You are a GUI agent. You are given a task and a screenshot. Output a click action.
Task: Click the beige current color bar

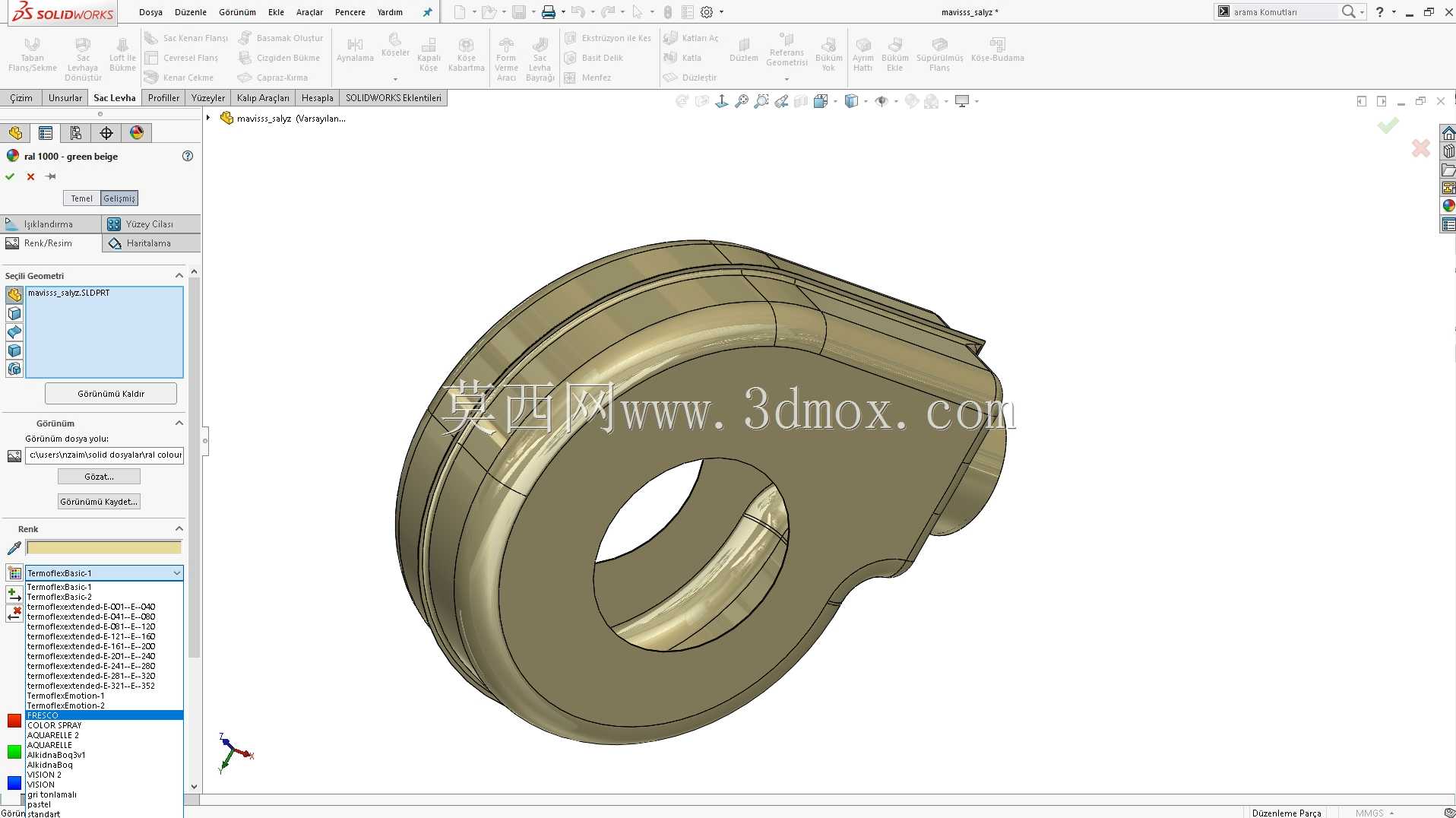click(x=104, y=547)
